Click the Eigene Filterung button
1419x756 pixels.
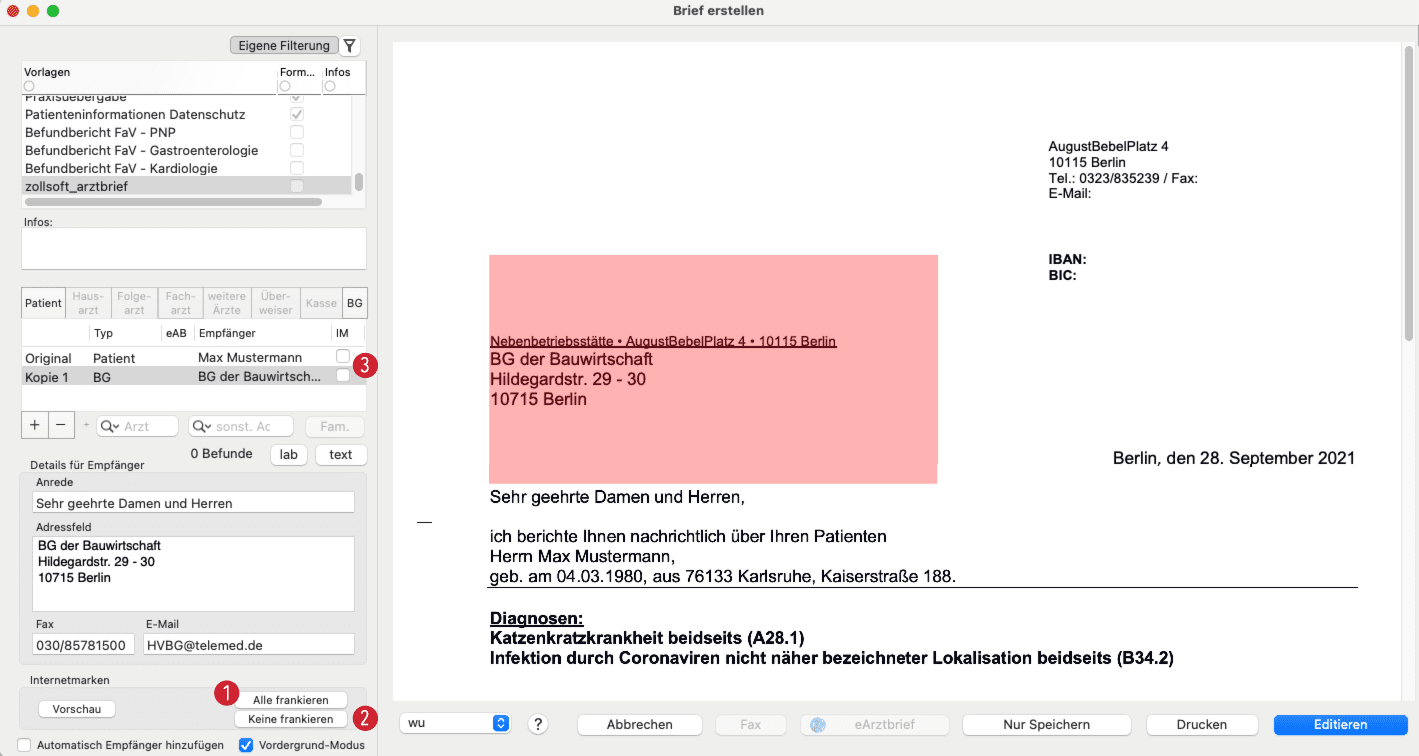(283, 46)
